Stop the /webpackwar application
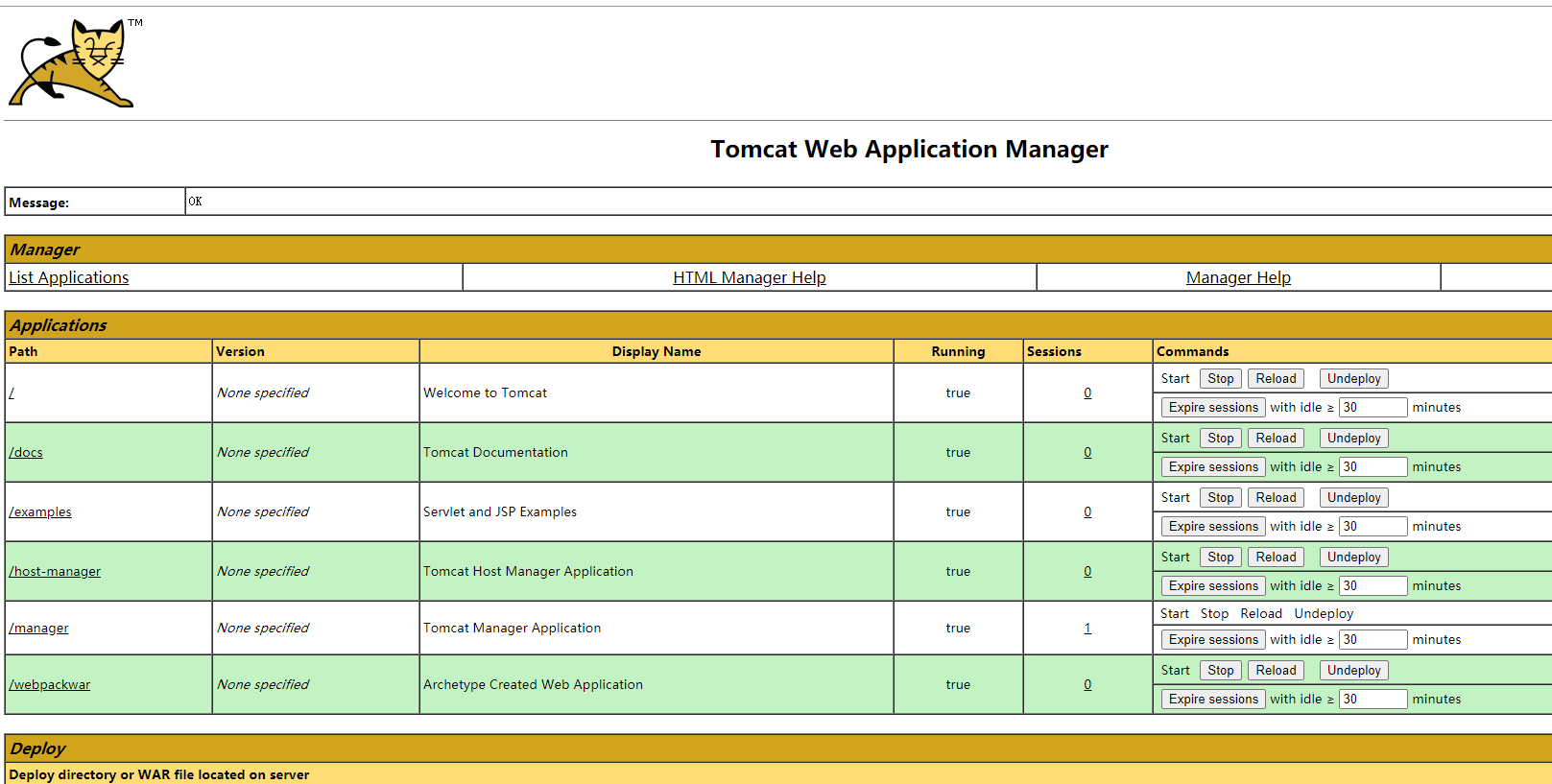Screen dimensions: 1552x784 tap(1220, 671)
